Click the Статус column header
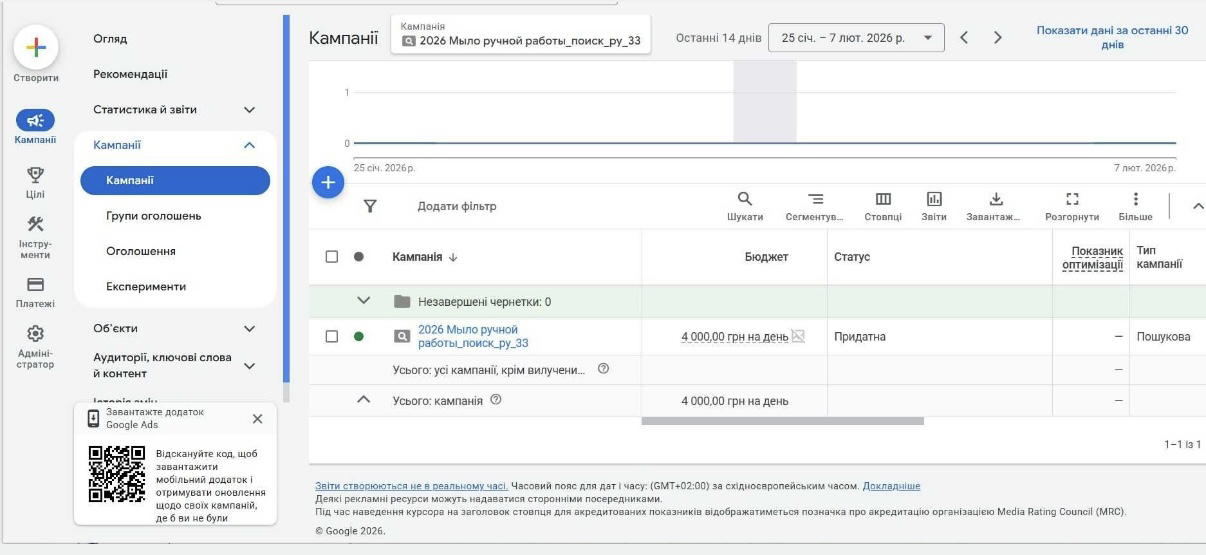Viewport: 1206px width, 555px height. tap(852, 257)
